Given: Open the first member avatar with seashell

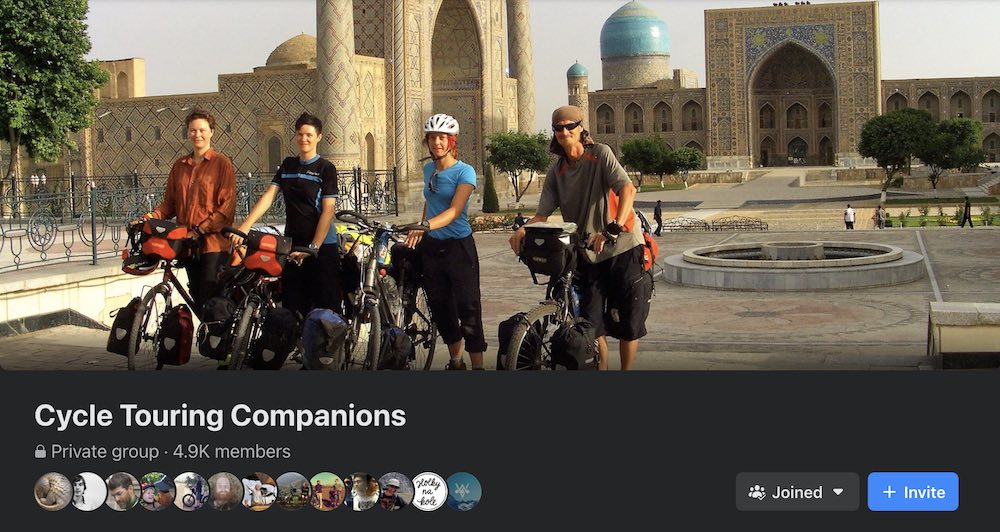Looking at the screenshot, I should 53,491.
